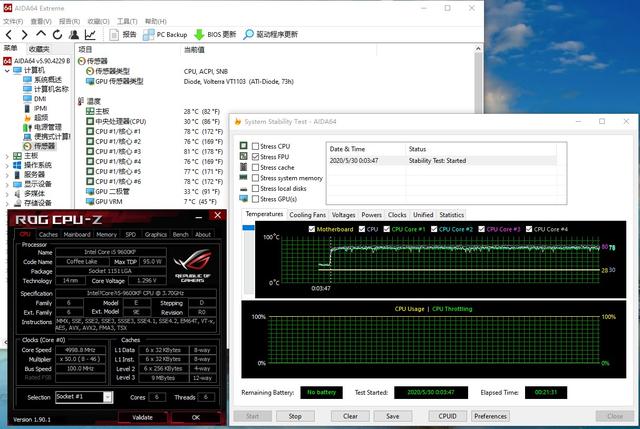The width and height of the screenshot is (640, 429).
Task: Enable Stress GPU(s) checkbox
Action: click(256, 199)
